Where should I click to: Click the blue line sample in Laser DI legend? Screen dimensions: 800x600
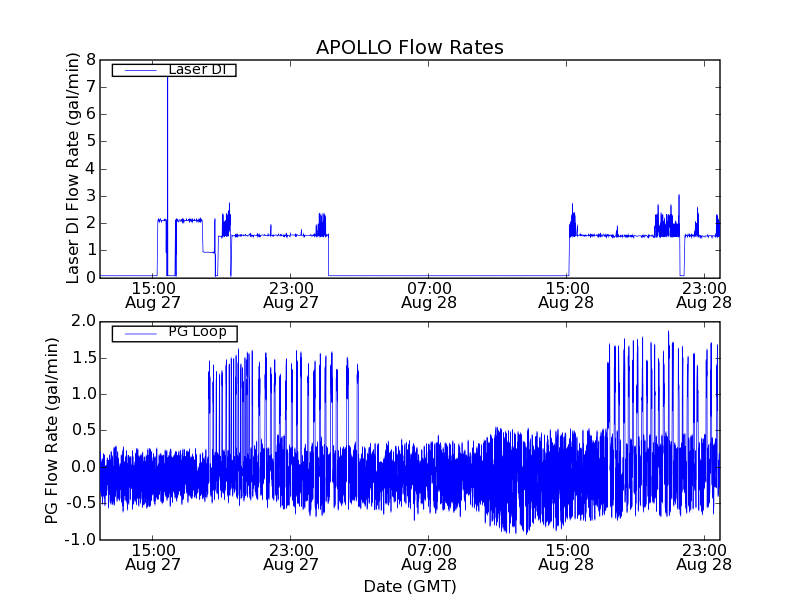click(x=140, y=70)
